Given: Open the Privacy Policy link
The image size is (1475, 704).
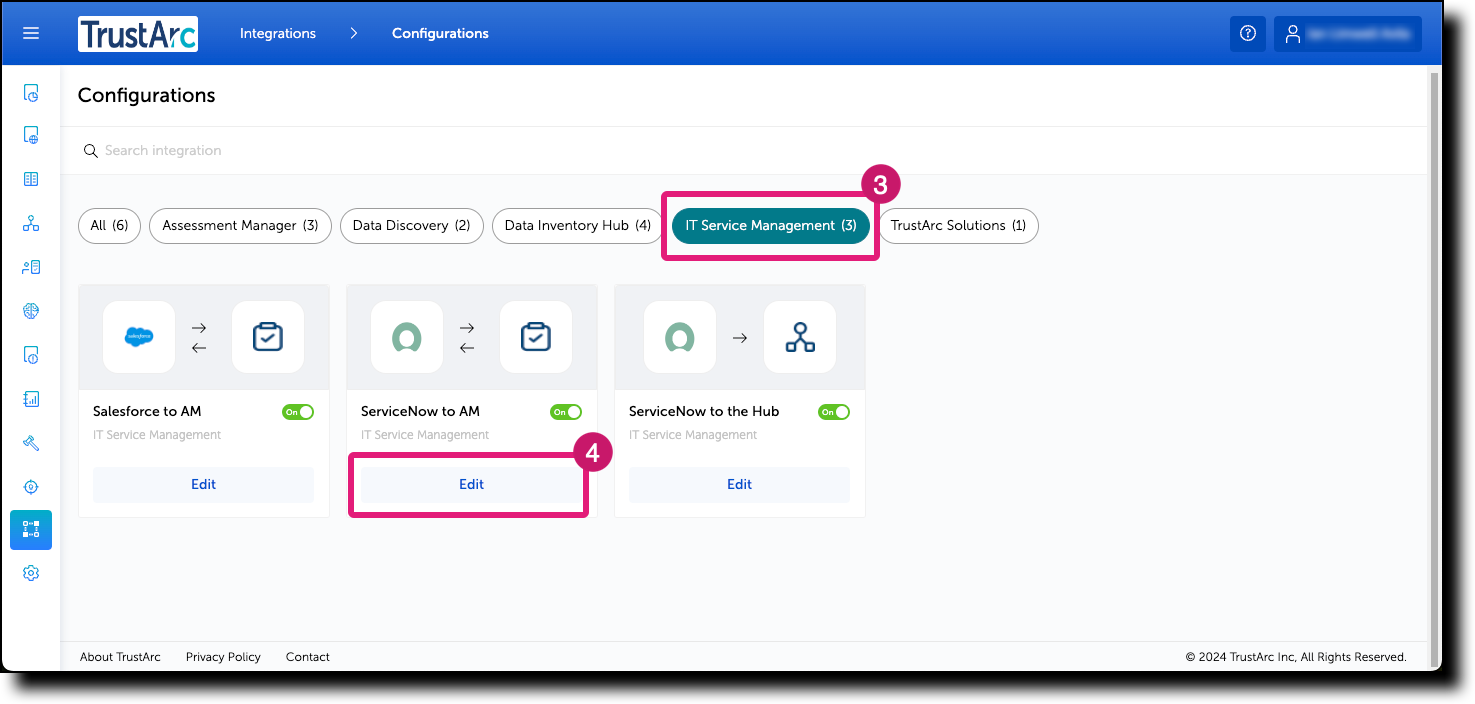Looking at the screenshot, I should click(222, 656).
